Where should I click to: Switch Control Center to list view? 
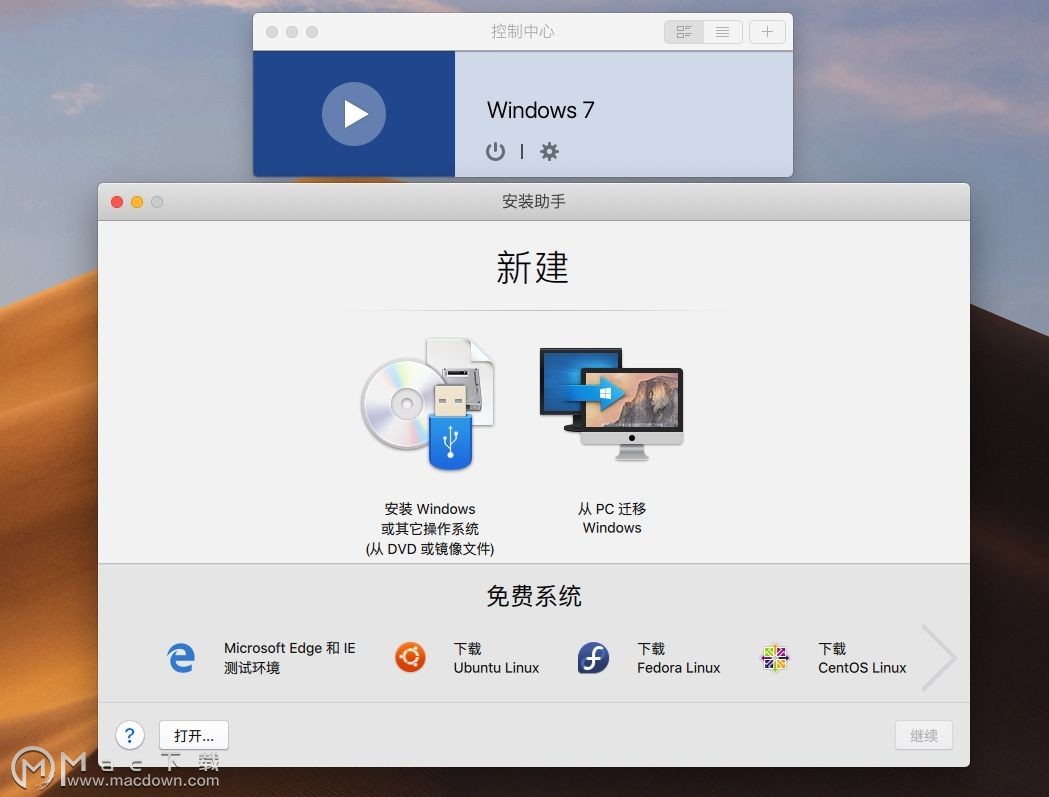pos(722,31)
